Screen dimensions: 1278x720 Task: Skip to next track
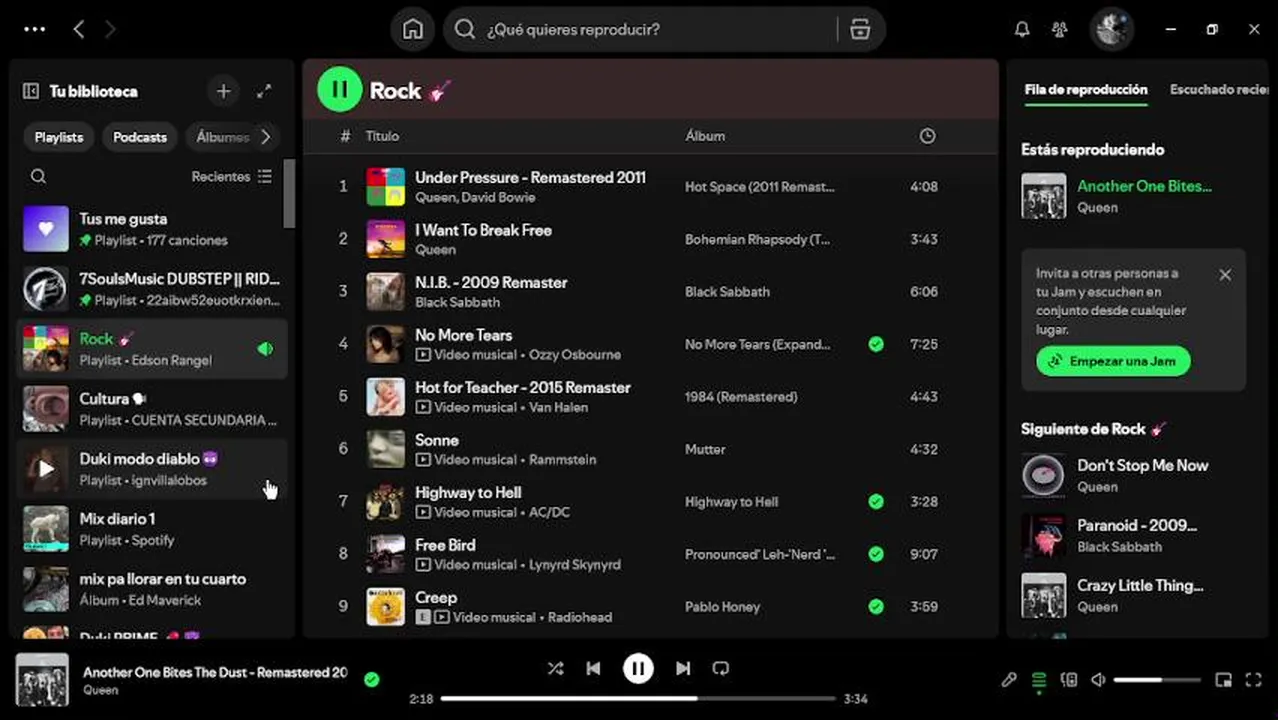pyautogui.click(x=683, y=668)
